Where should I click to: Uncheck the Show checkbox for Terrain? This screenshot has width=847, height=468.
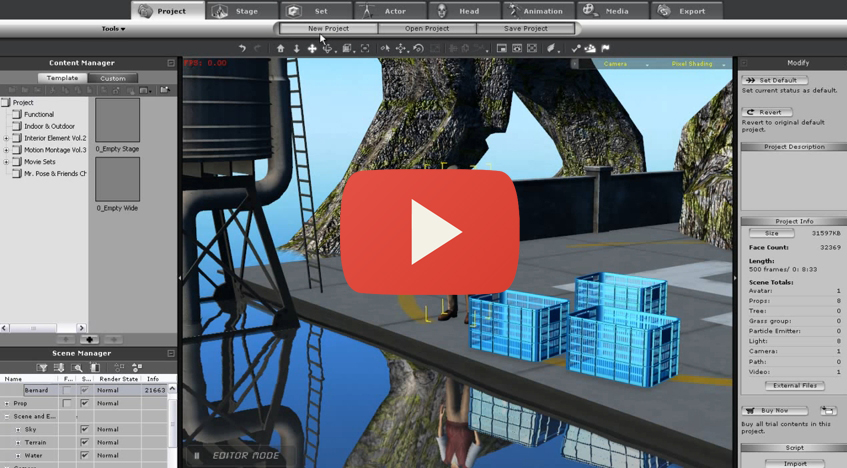(x=84, y=442)
